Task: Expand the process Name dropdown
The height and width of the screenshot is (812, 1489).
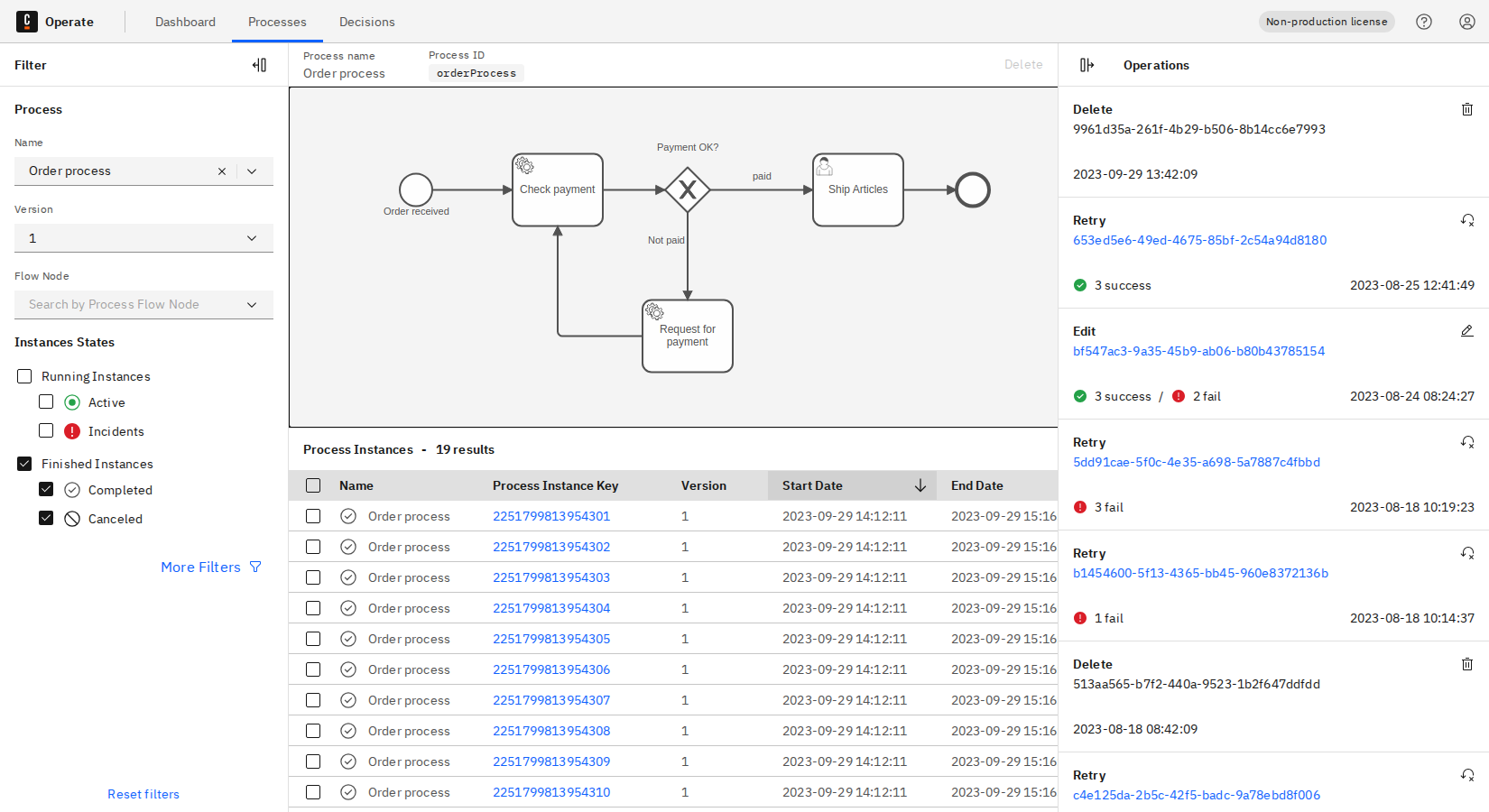Action: pyautogui.click(x=252, y=171)
